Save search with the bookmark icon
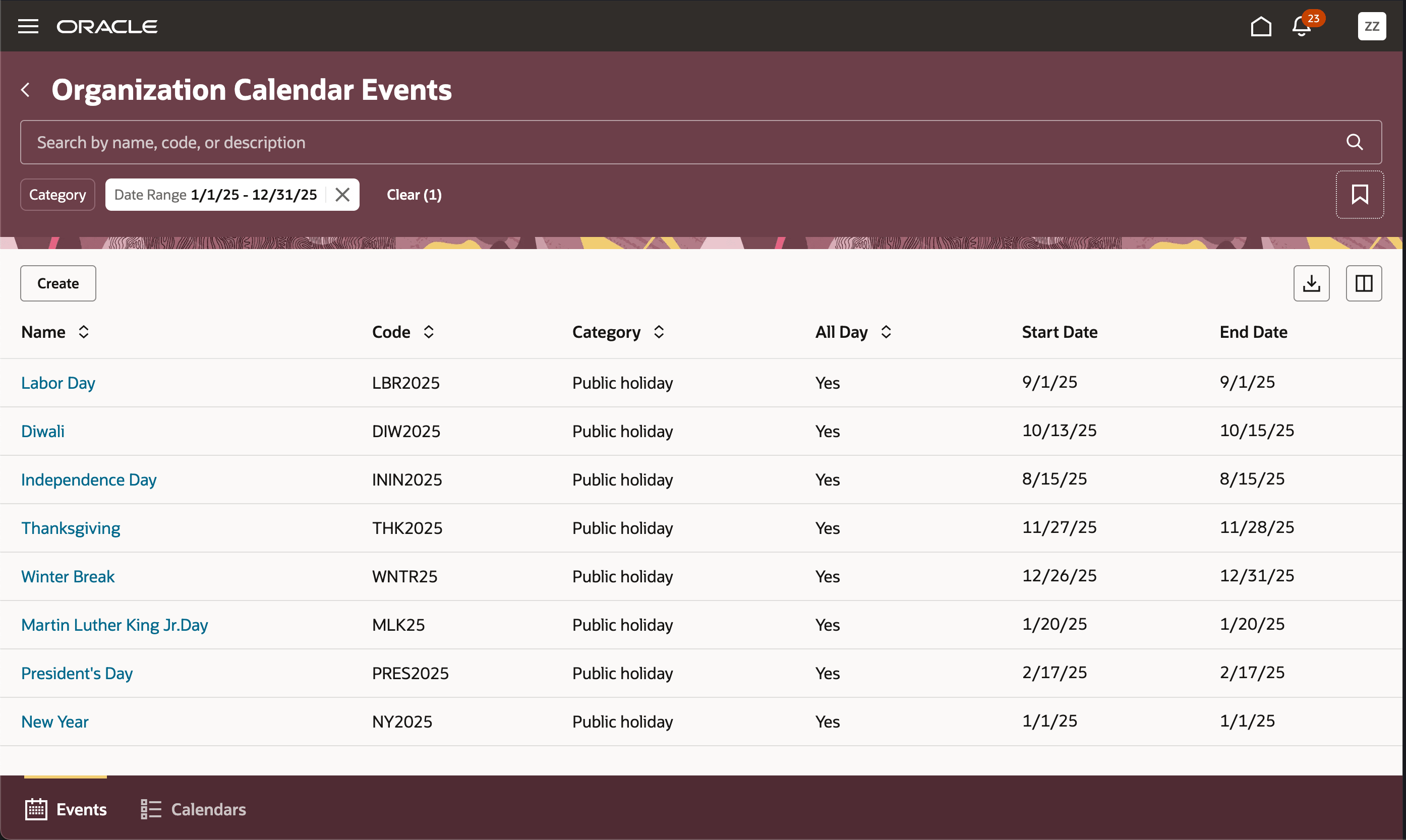This screenshot has height=840, width=1406. [x=1360, y=194]
